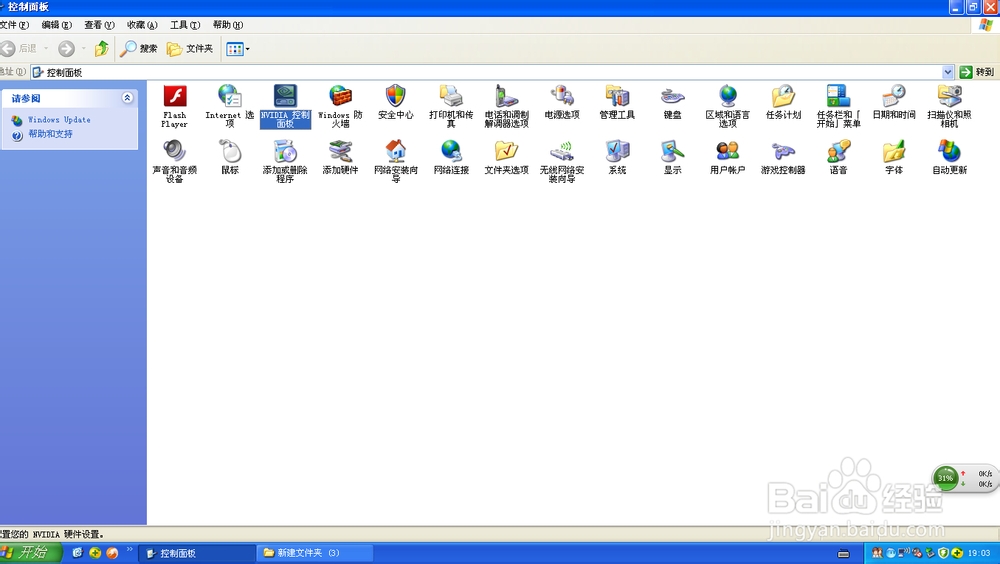Expand the address bar dropdown
Image resolution: width=1000 pixels, height=564 pixels.
click(948, 72)
